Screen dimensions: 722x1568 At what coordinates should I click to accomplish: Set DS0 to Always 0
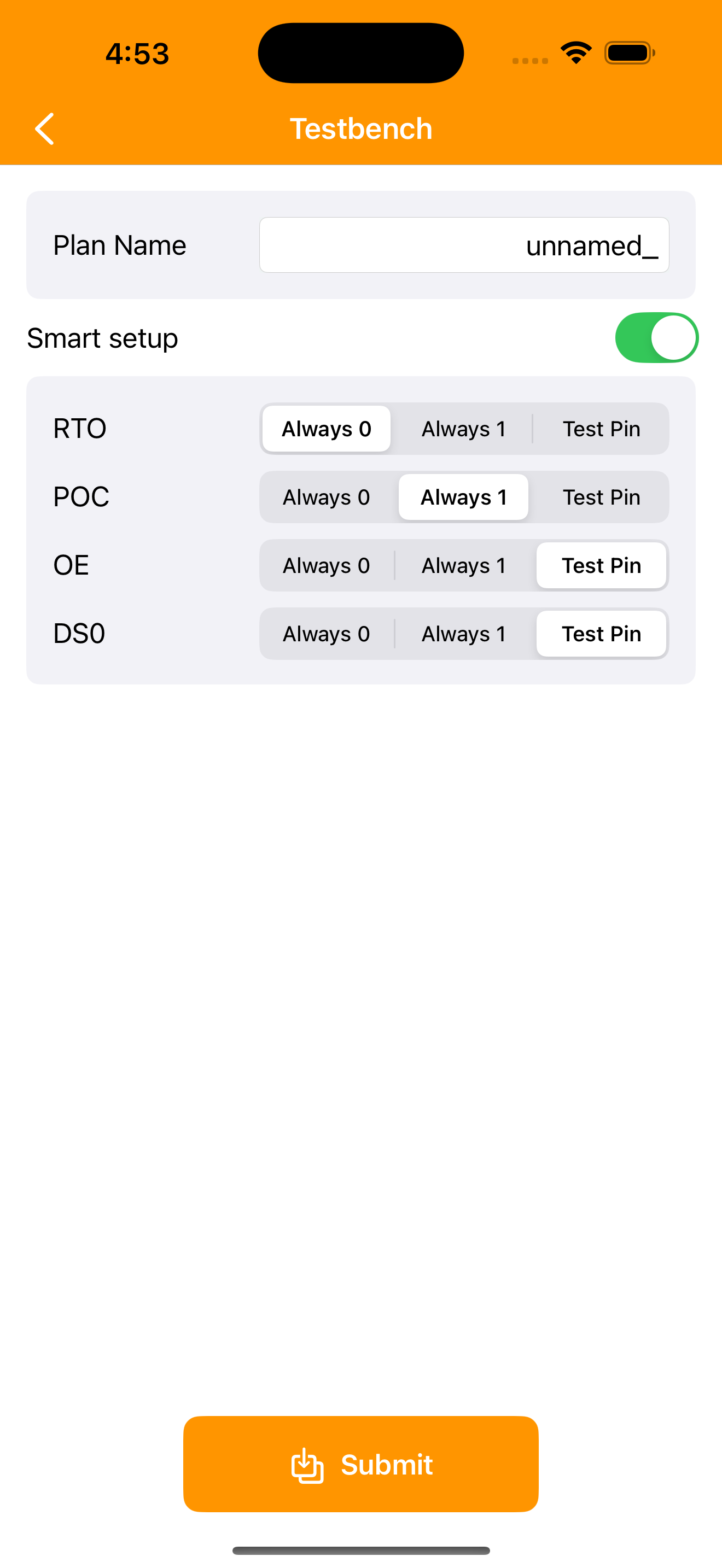(327, 634)
